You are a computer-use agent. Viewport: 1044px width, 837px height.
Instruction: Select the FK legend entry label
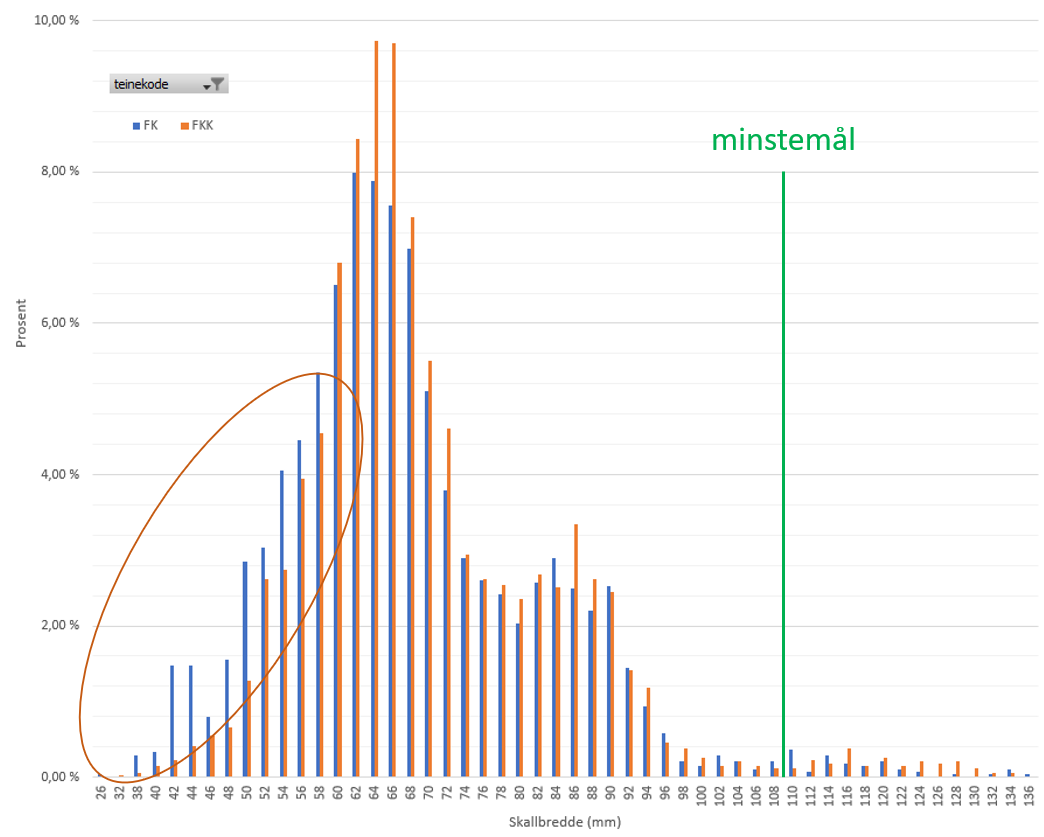[x=151, y=126]
